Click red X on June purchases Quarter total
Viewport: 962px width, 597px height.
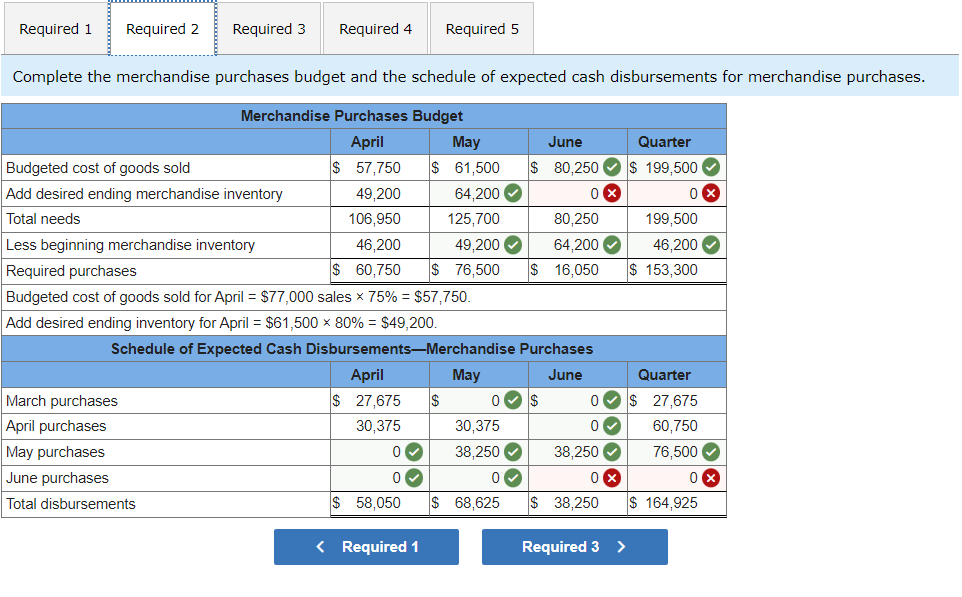tap(712, 478)
